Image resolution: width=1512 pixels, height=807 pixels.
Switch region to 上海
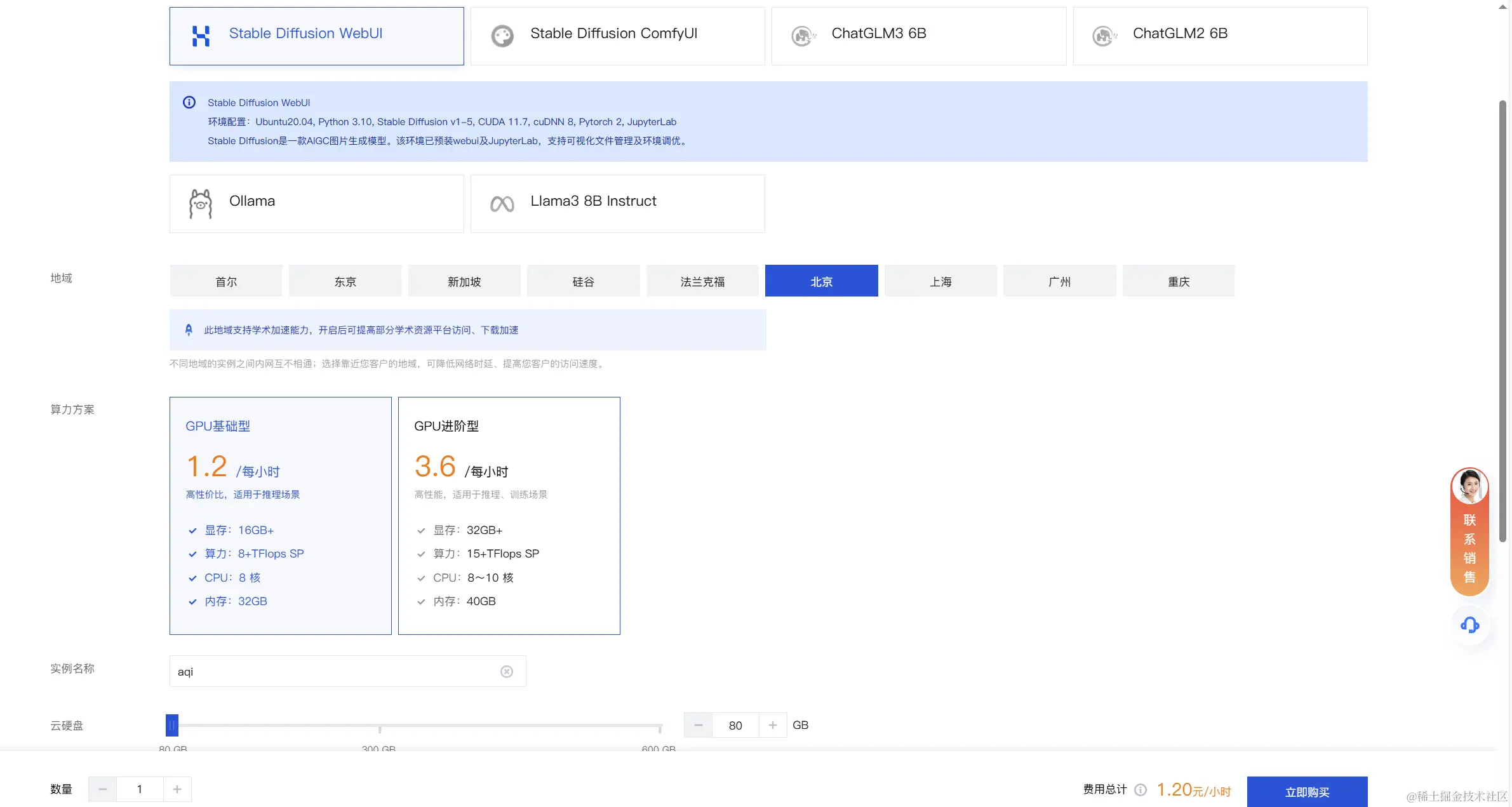click(x=940, y=281)
